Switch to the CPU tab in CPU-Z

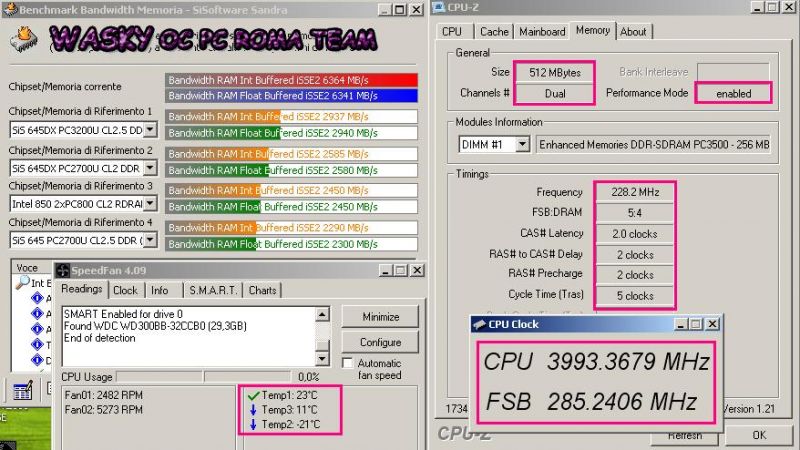[x=452, y=32]
